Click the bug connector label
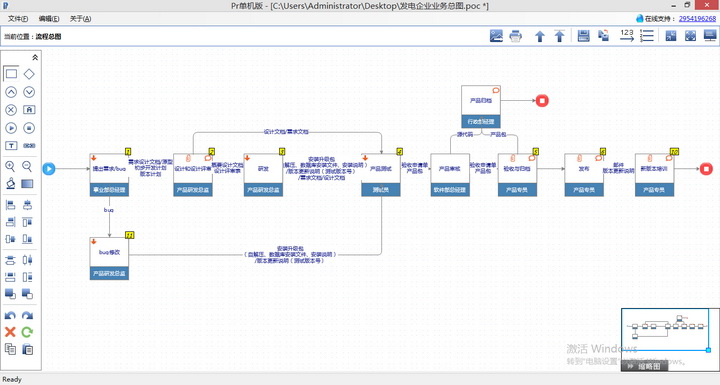The image size is (720, 385). pos(108,210)
